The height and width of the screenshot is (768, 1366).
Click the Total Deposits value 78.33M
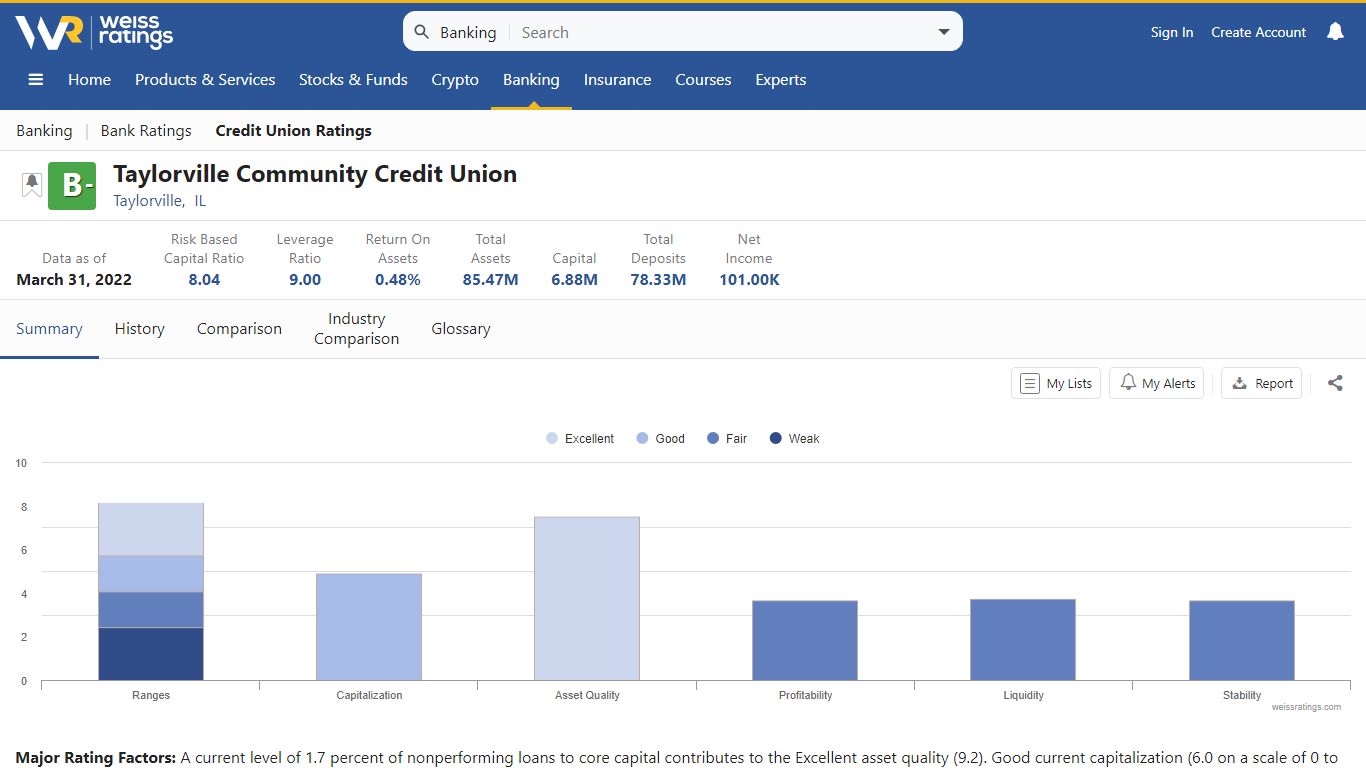(658, 280)
